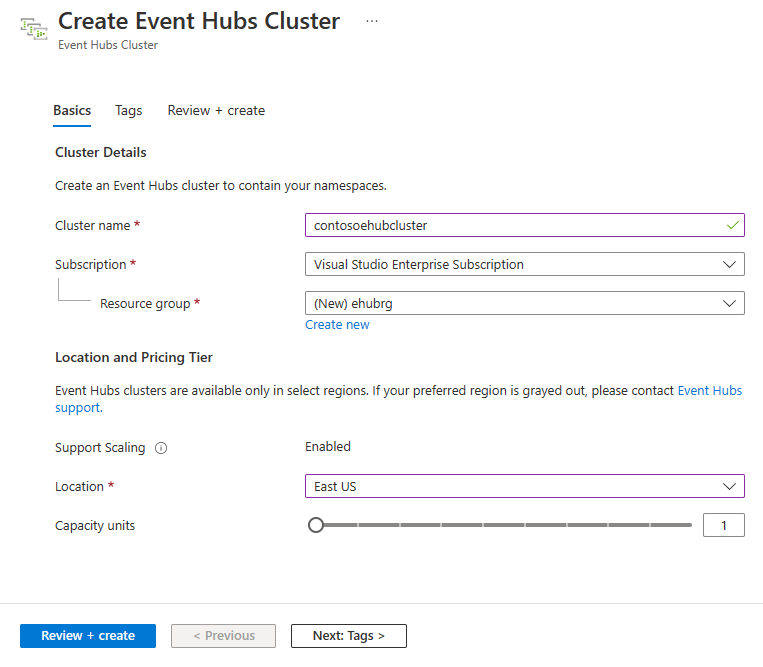763x667 pixels.
Task: Click the Create Event Hubs Cluster title
Action: point(199,21)
